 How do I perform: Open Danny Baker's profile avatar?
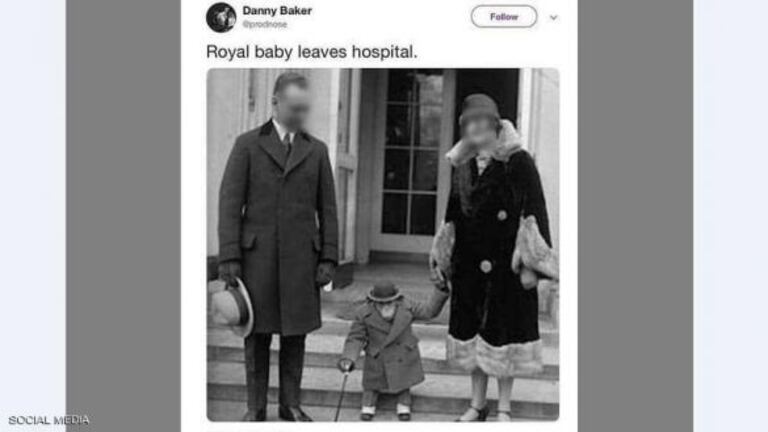[221, 17]
